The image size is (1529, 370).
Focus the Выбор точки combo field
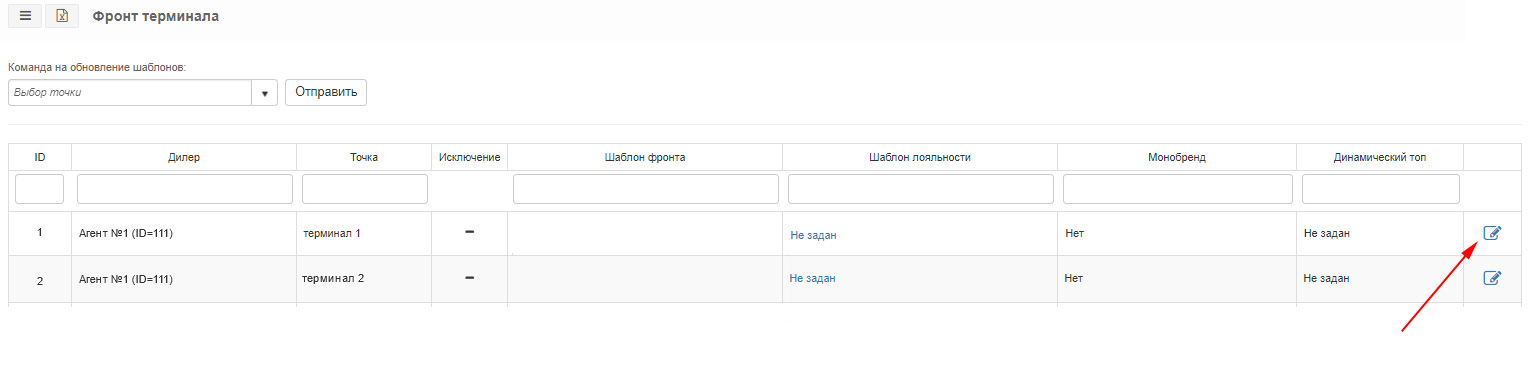[x=130, y=93]
